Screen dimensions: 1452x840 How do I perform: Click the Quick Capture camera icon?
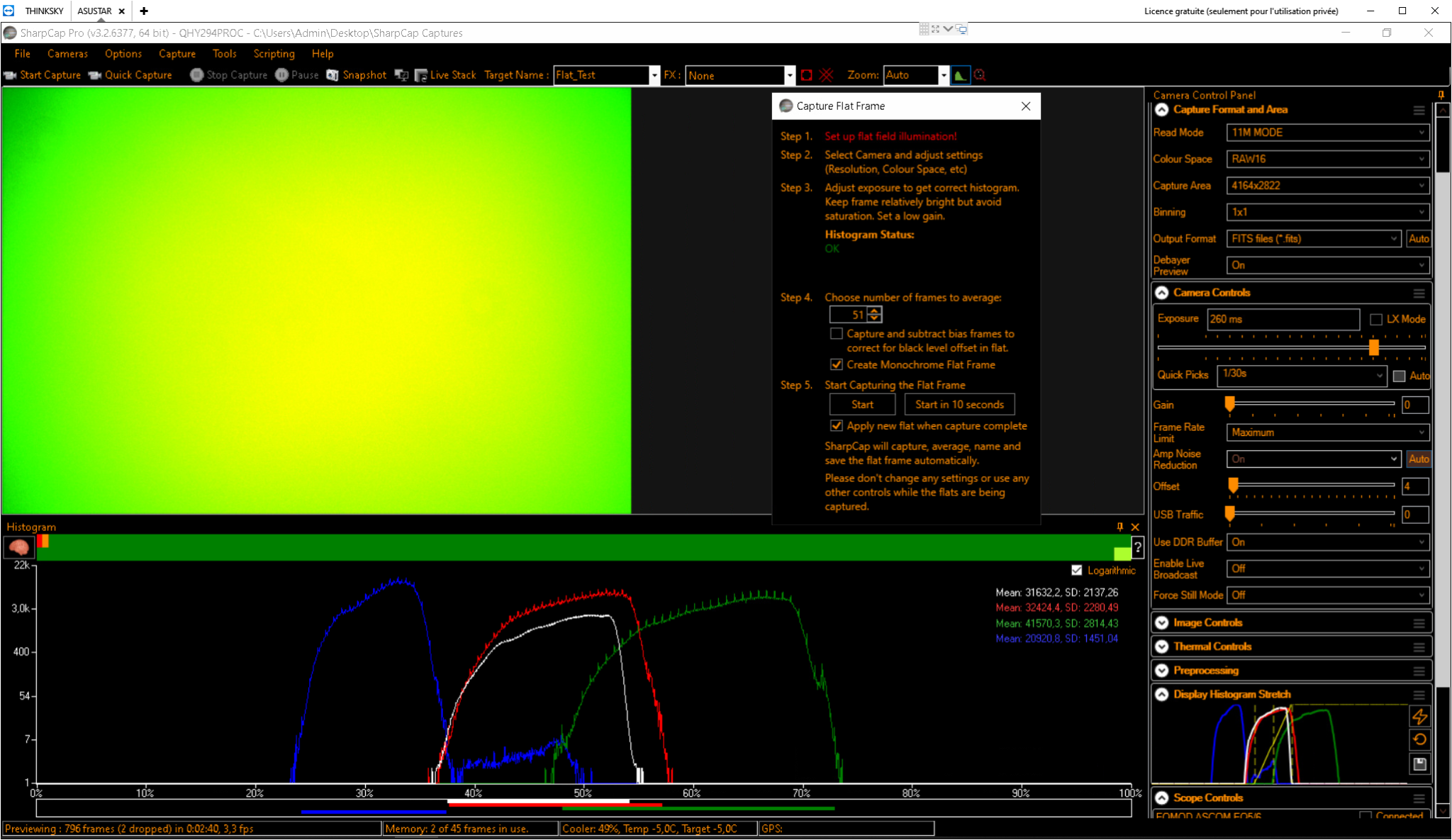[95, 75]
